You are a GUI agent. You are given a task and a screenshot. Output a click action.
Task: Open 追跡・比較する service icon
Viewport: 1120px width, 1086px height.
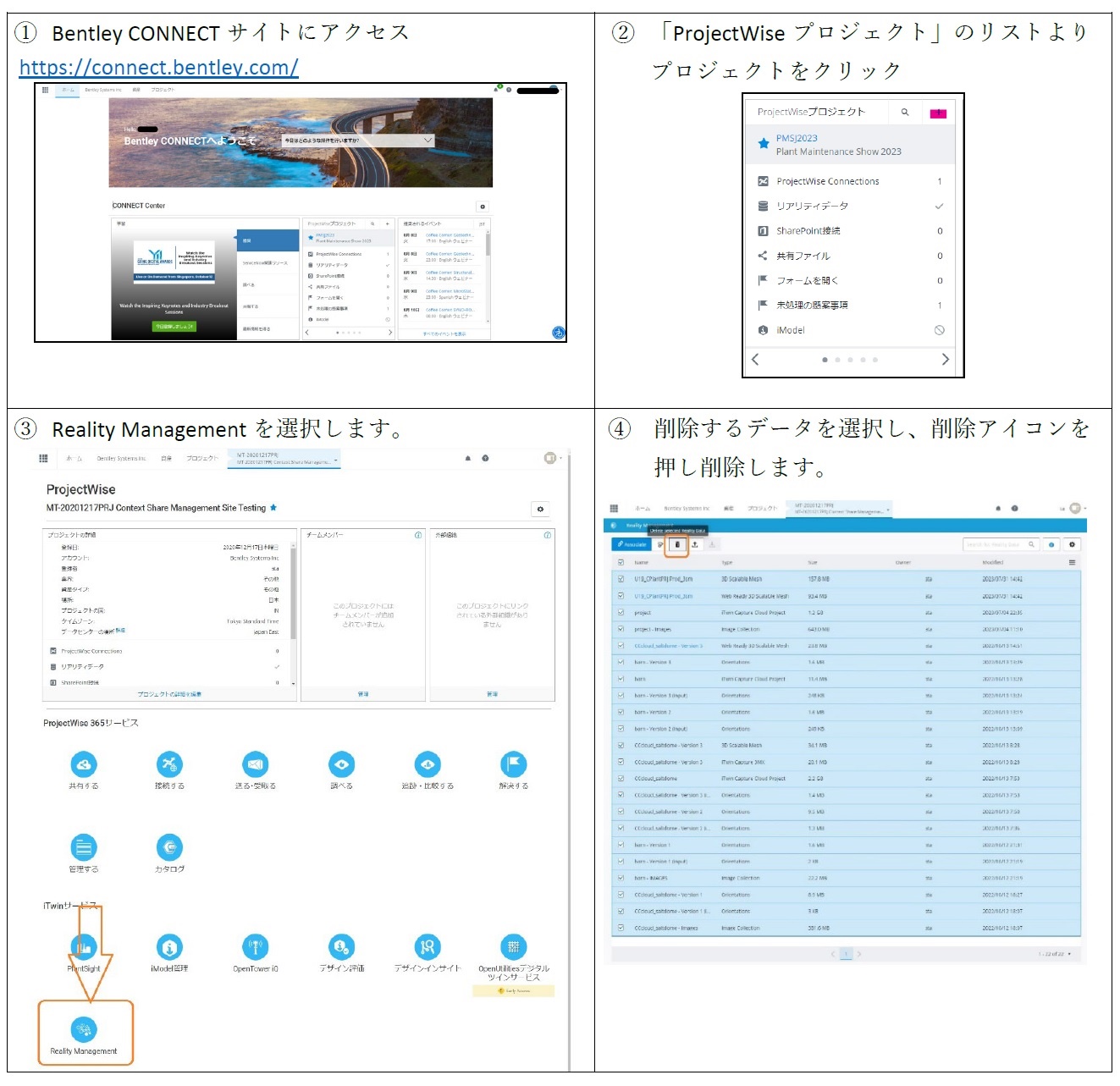coord(428,764)
